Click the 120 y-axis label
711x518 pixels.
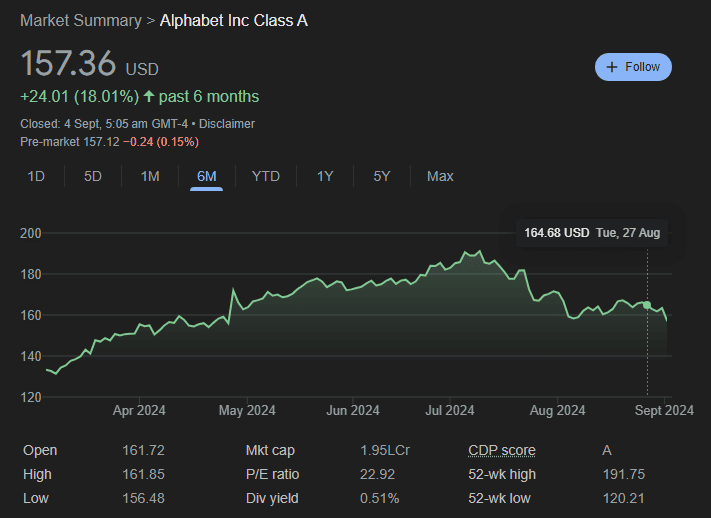[30, 397]
